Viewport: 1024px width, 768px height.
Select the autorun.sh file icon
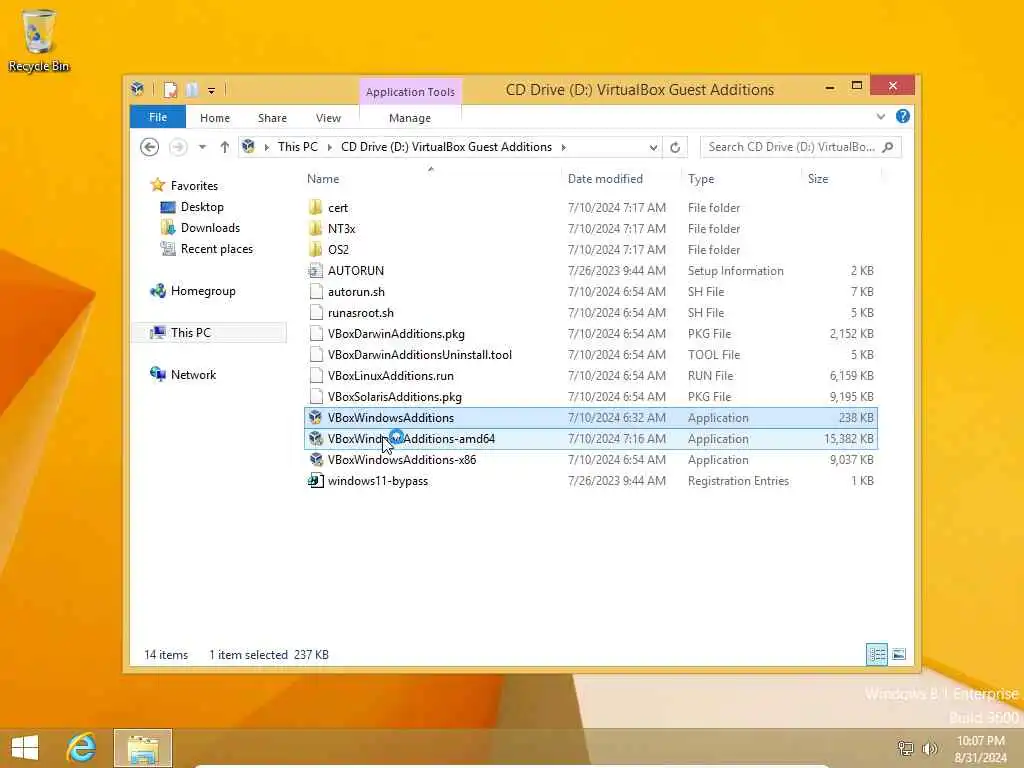316,291
